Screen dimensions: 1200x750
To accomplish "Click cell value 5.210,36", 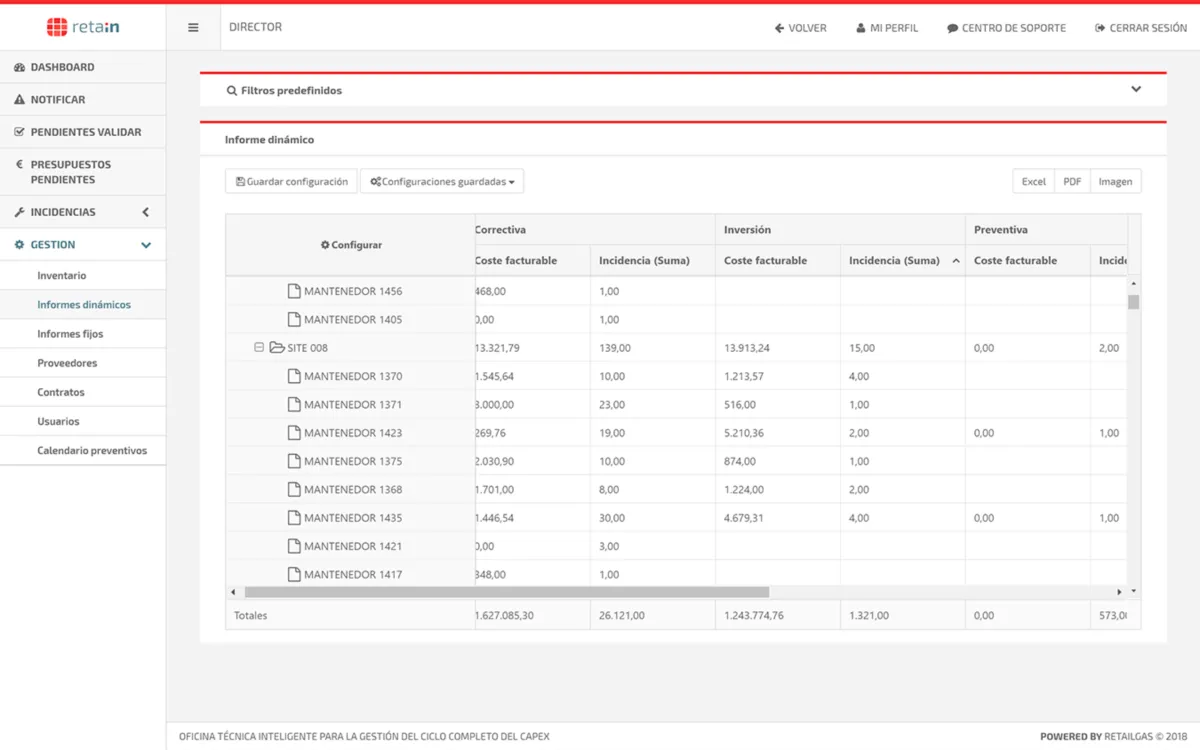I will pyautogui.click(x=744, y=433).
